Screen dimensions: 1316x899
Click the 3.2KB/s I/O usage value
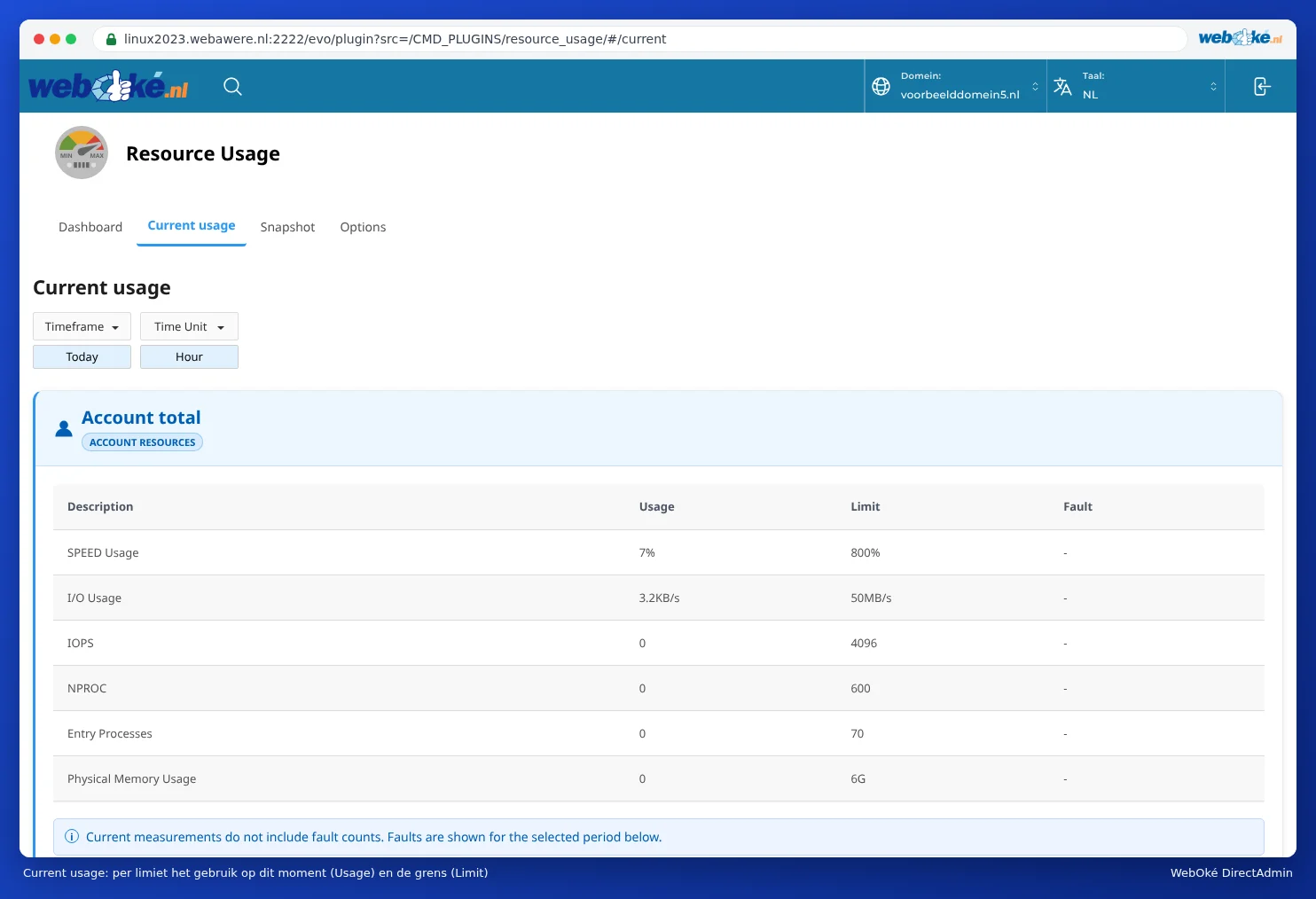pyautogui.click(x=659, y=598)
